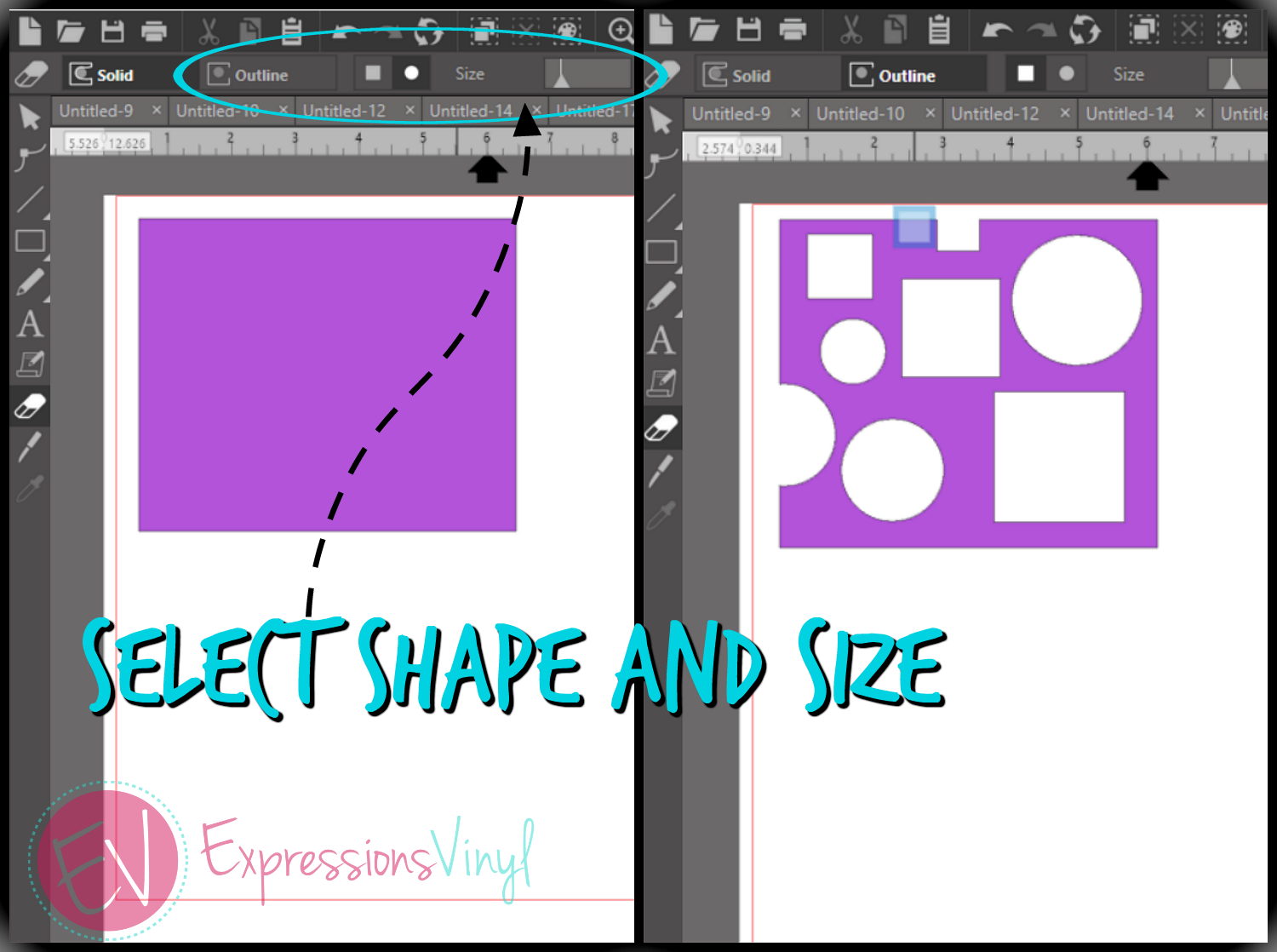Select square eraser shape in right panel
Image resolution: width=1277 pixels, height=952 pixels.
click(1026, 73)
